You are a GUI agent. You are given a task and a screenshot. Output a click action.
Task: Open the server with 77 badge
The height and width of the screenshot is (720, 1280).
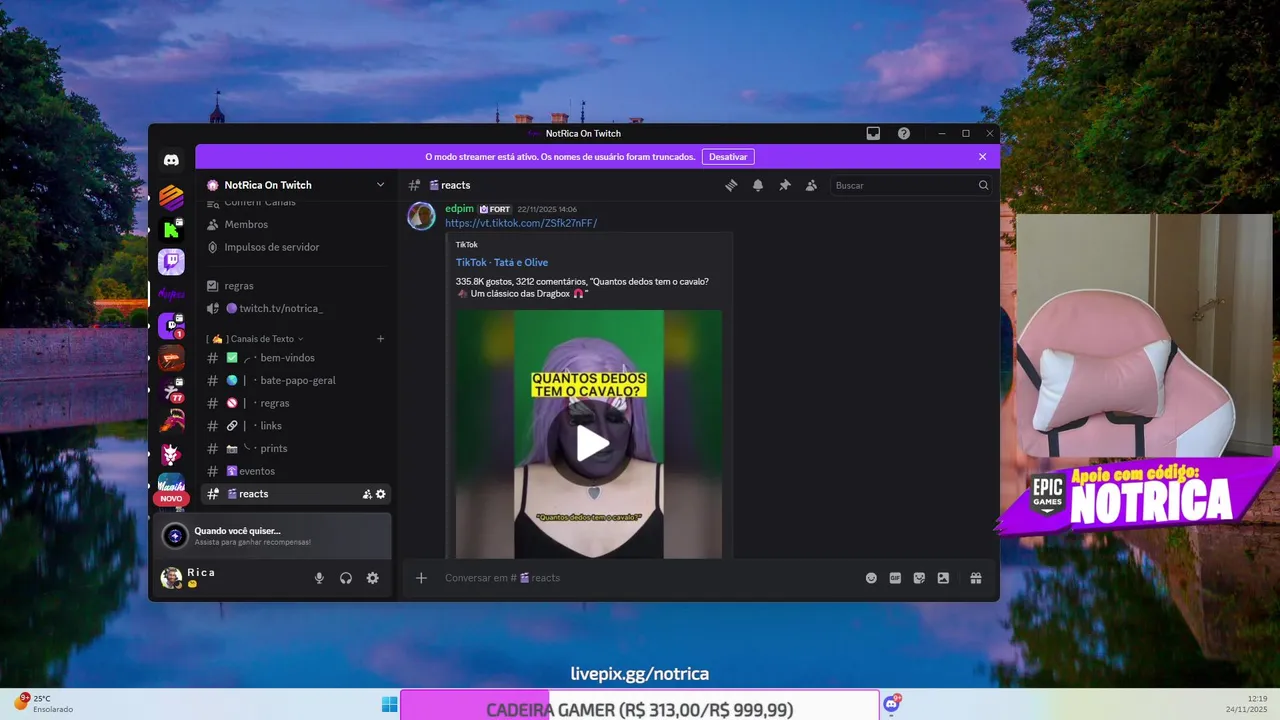pos(171,390)
